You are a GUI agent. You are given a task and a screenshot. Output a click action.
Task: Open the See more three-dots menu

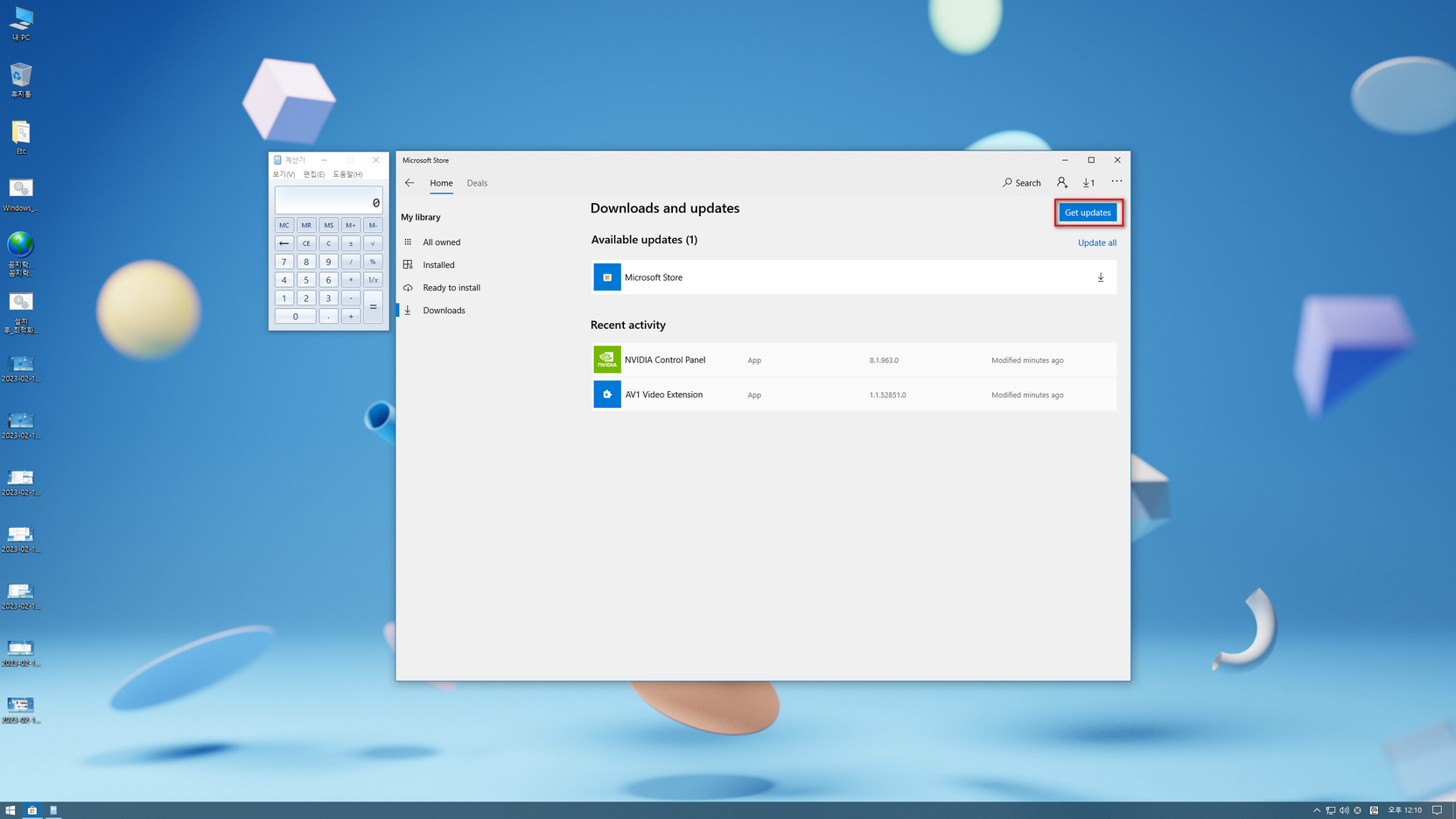1116,182
